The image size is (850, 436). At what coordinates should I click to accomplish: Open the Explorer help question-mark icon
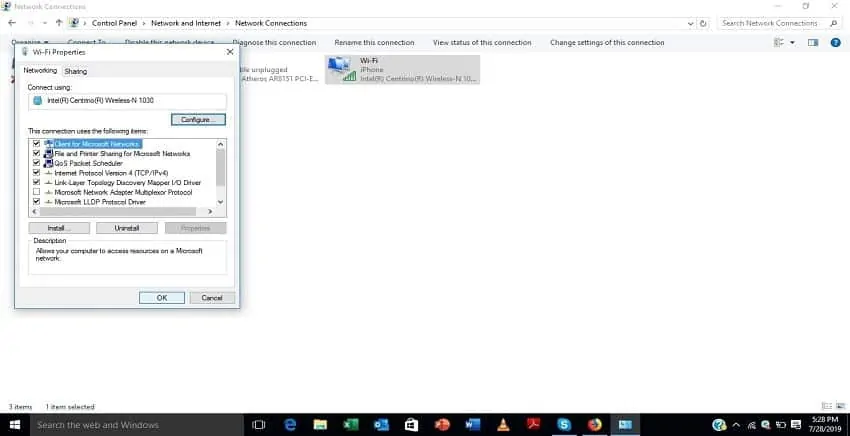pos(835,42)
